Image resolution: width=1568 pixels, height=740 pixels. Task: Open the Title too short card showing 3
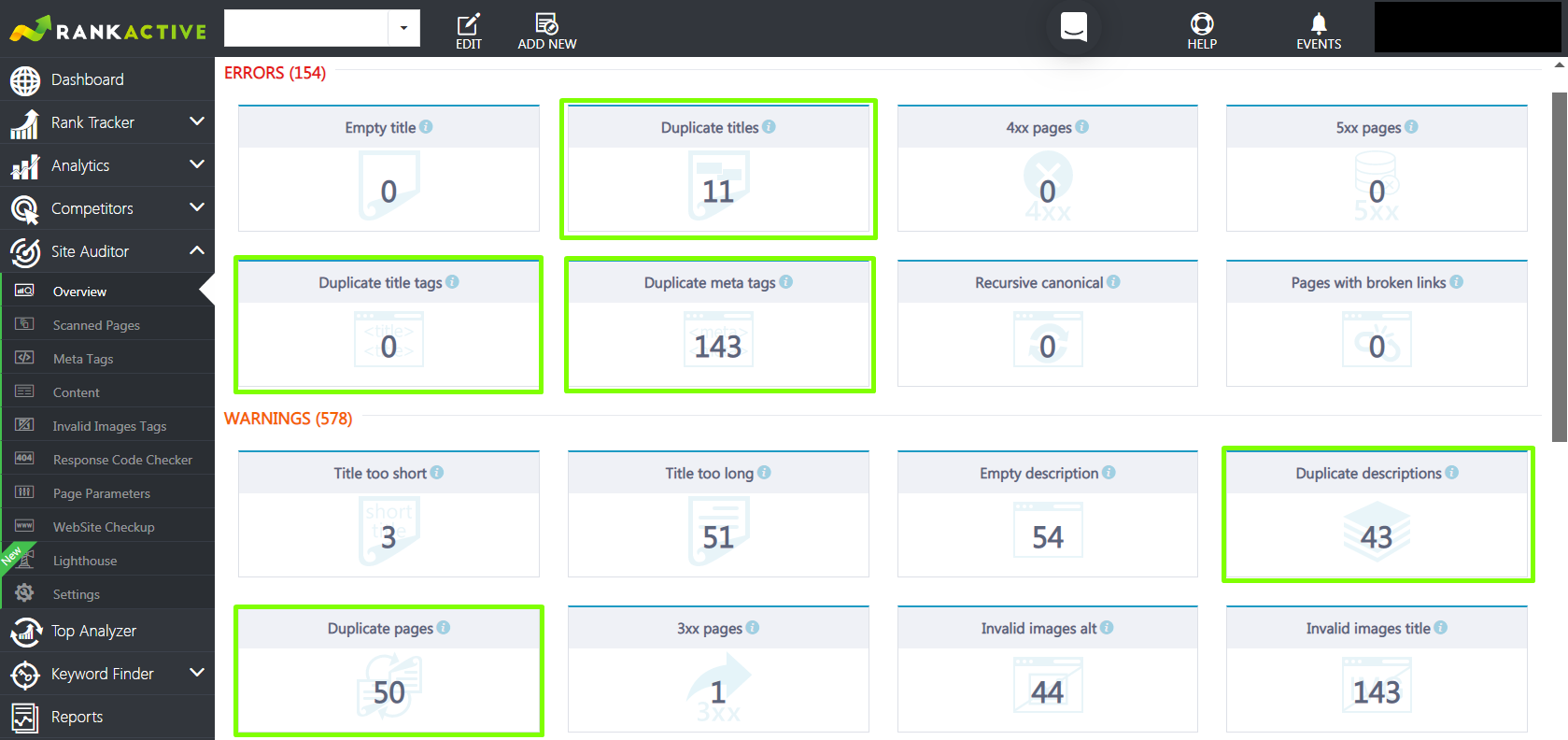pyautogui.click(x=388, y=515)
